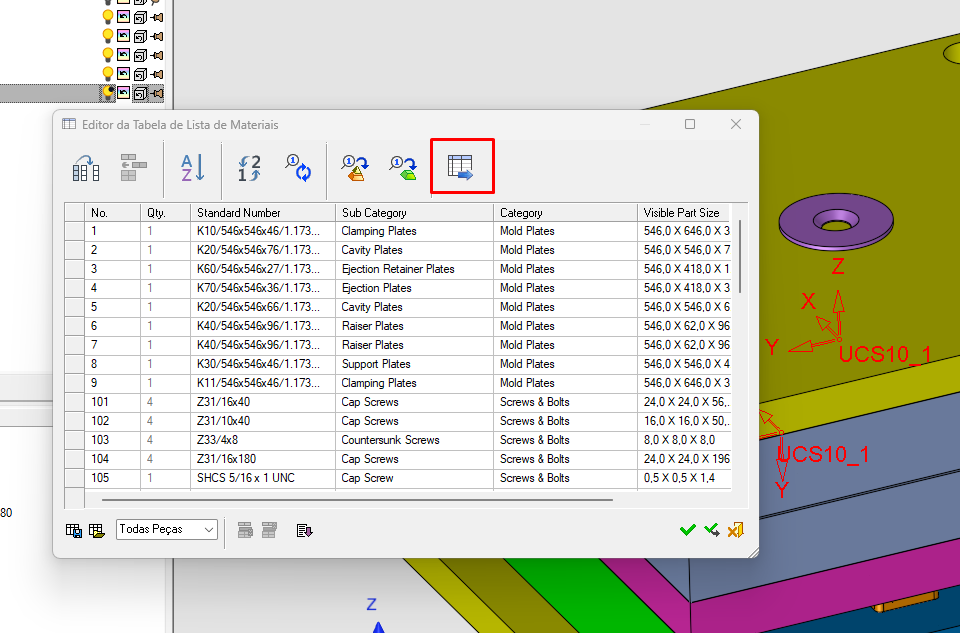Click the magnifier with green part icon
The height and width of the screenshot is (633, 960).
(403, 168)
